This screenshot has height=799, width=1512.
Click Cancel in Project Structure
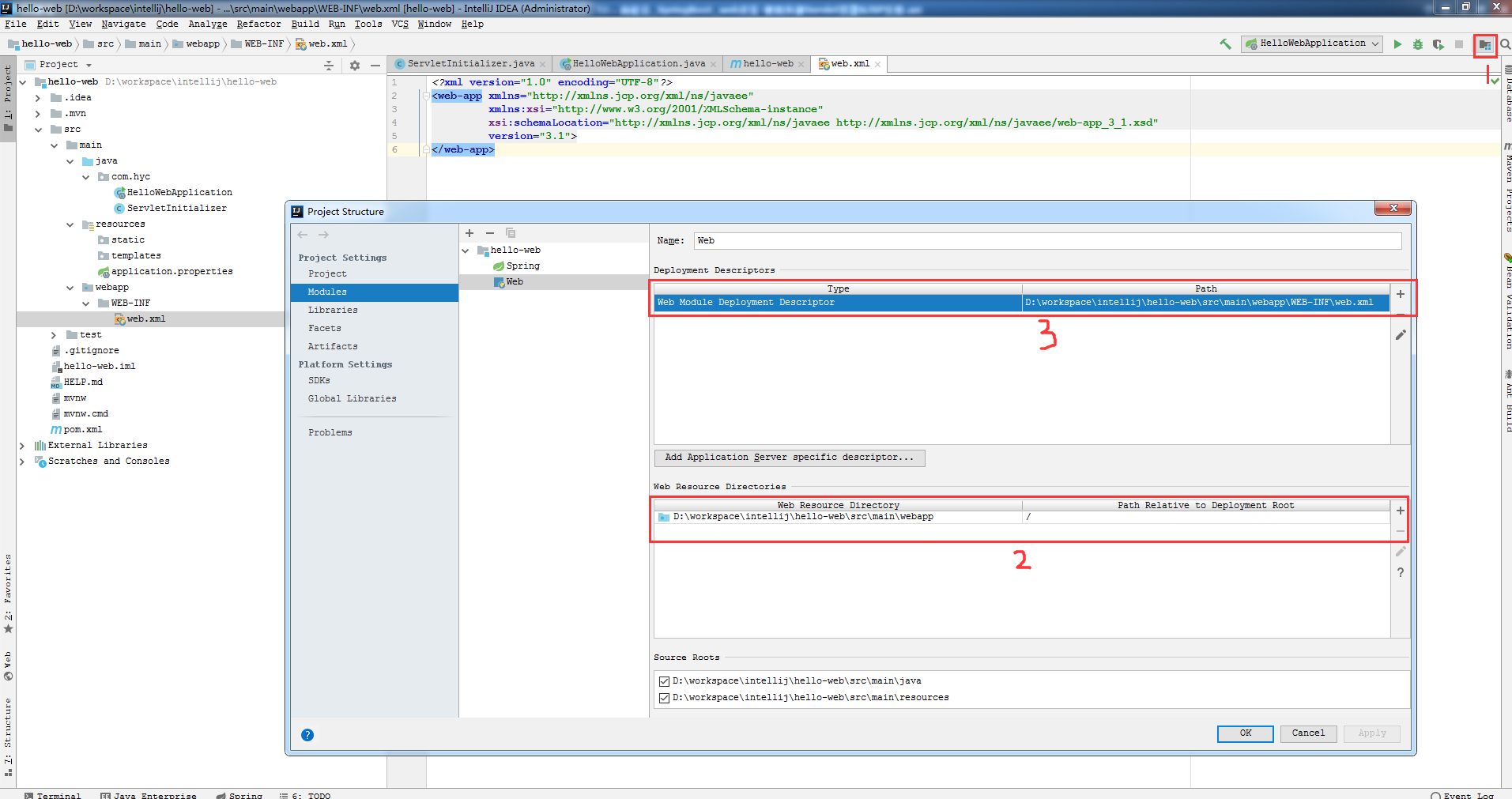[x=1308, y=733]
